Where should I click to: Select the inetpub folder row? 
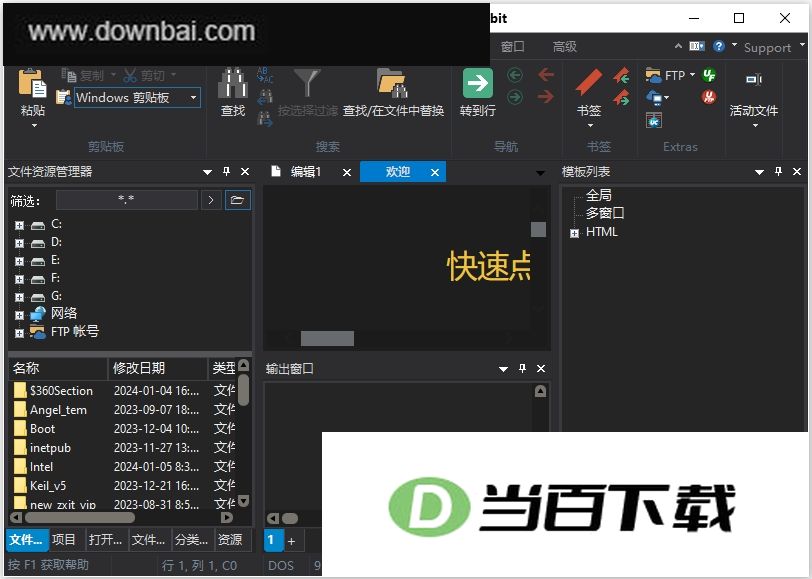coord(122,447)
